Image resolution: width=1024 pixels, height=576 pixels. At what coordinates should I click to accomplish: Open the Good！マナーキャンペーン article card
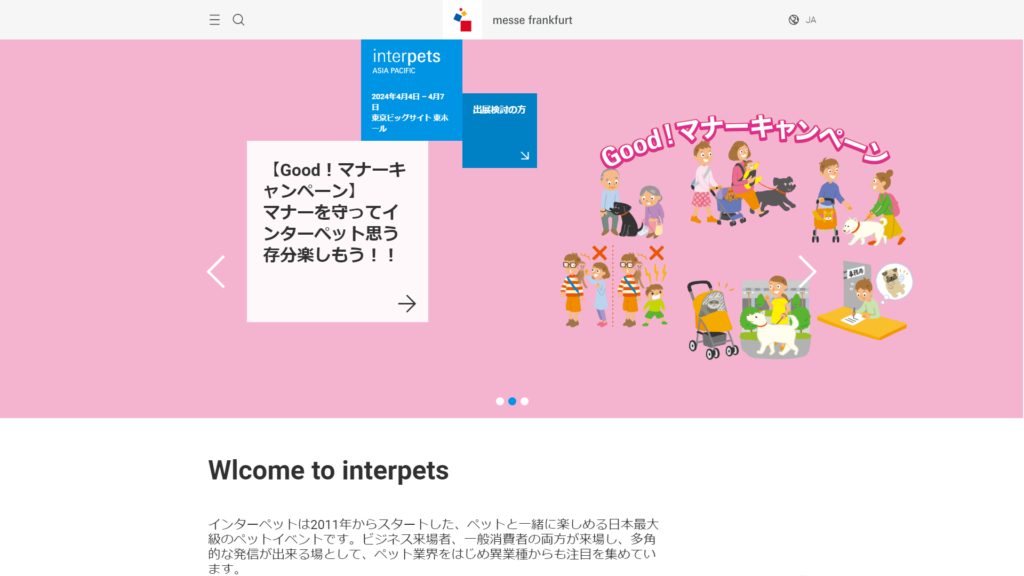(x=338, y=231)
